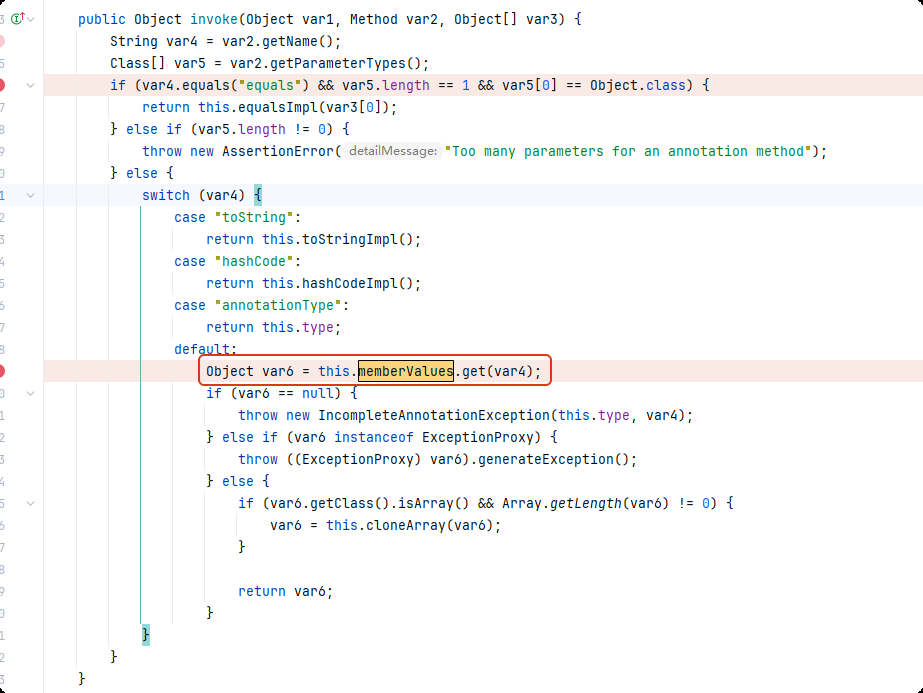923x693 pixels.
Task: Toggle the breakpoint on the equals if-statement line
Action: (2, 85)
